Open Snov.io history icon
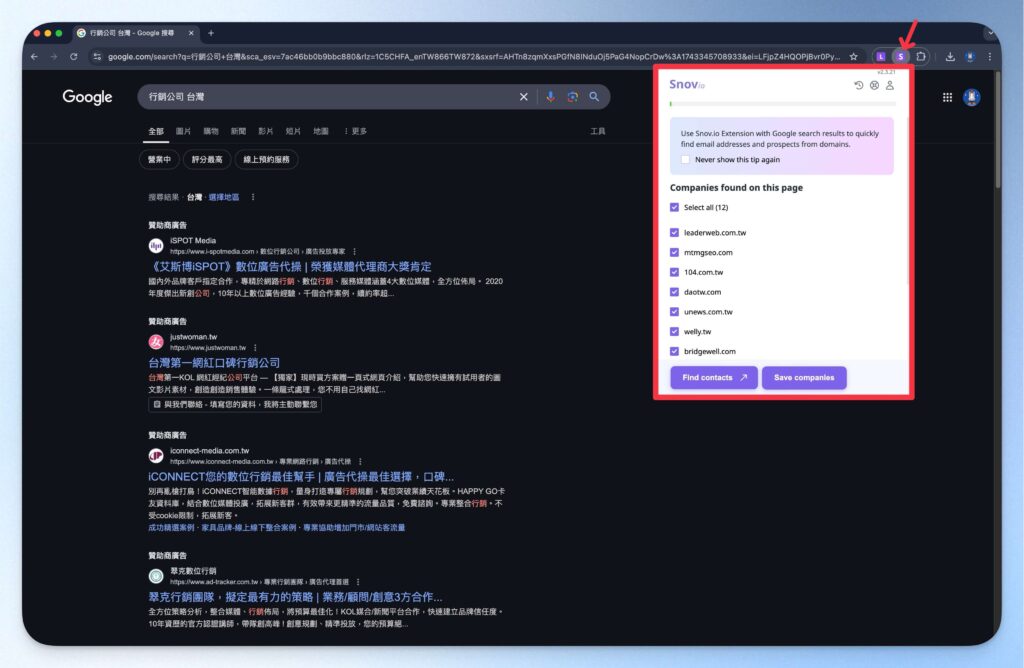Image resolution: width=1024 pixels, height=668 pixels. click(x=859, y=86)
